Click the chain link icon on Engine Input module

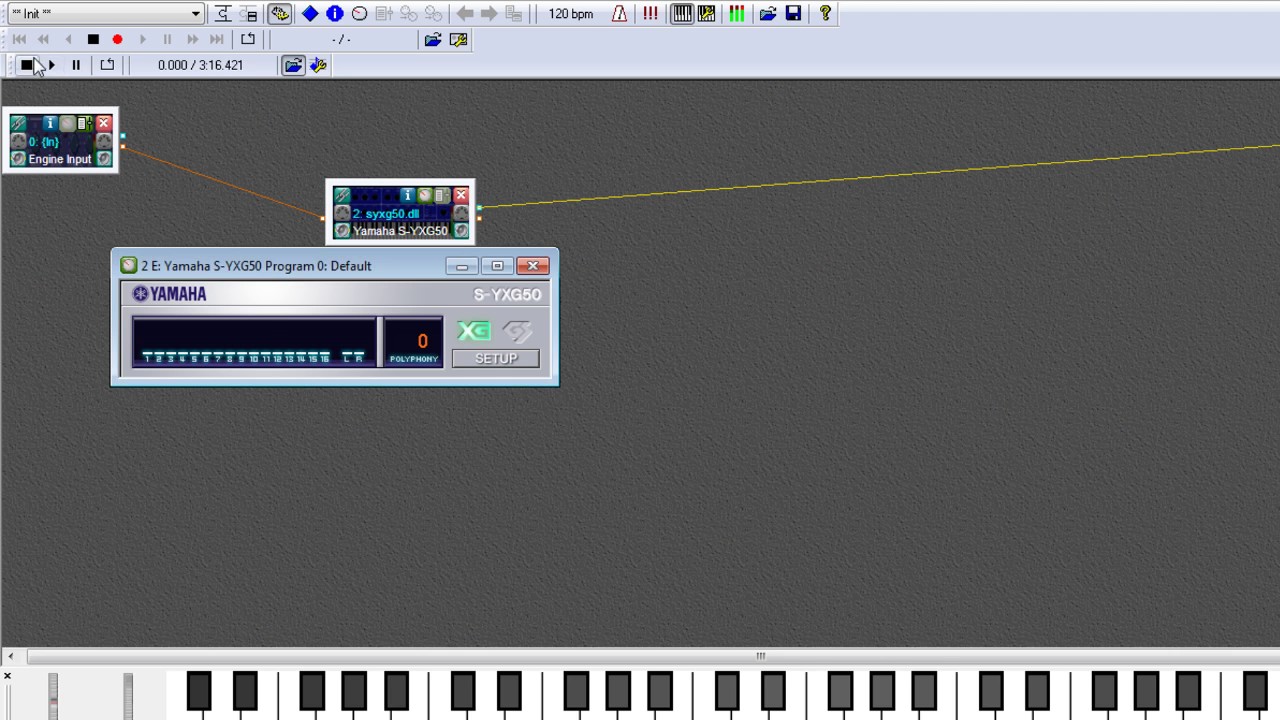[18, 123]
